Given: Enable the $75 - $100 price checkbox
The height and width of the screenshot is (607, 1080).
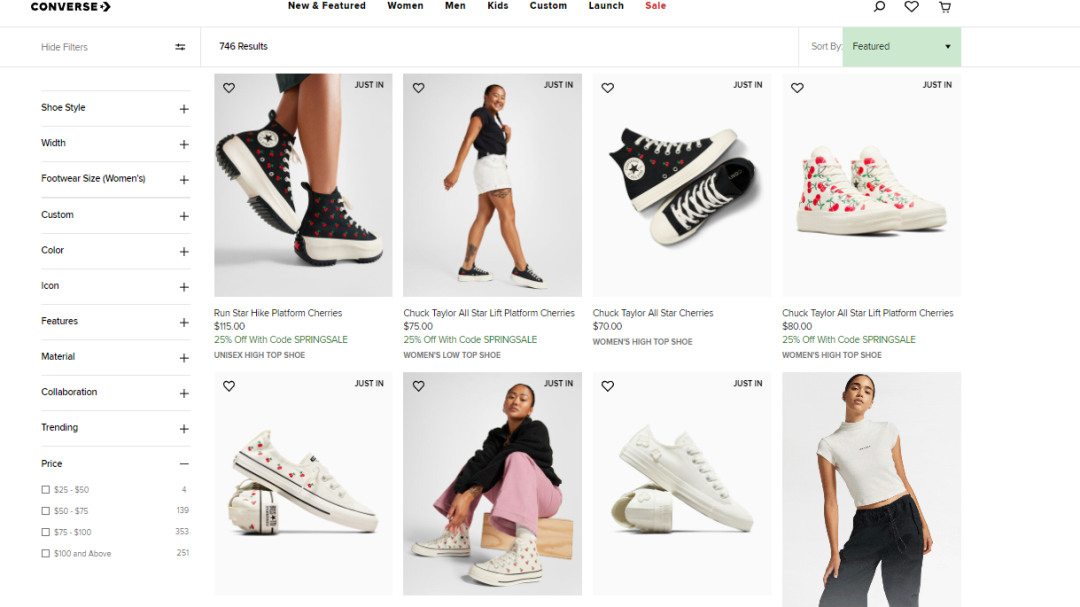Looking at the screenshot, I should tap(46, 532).
